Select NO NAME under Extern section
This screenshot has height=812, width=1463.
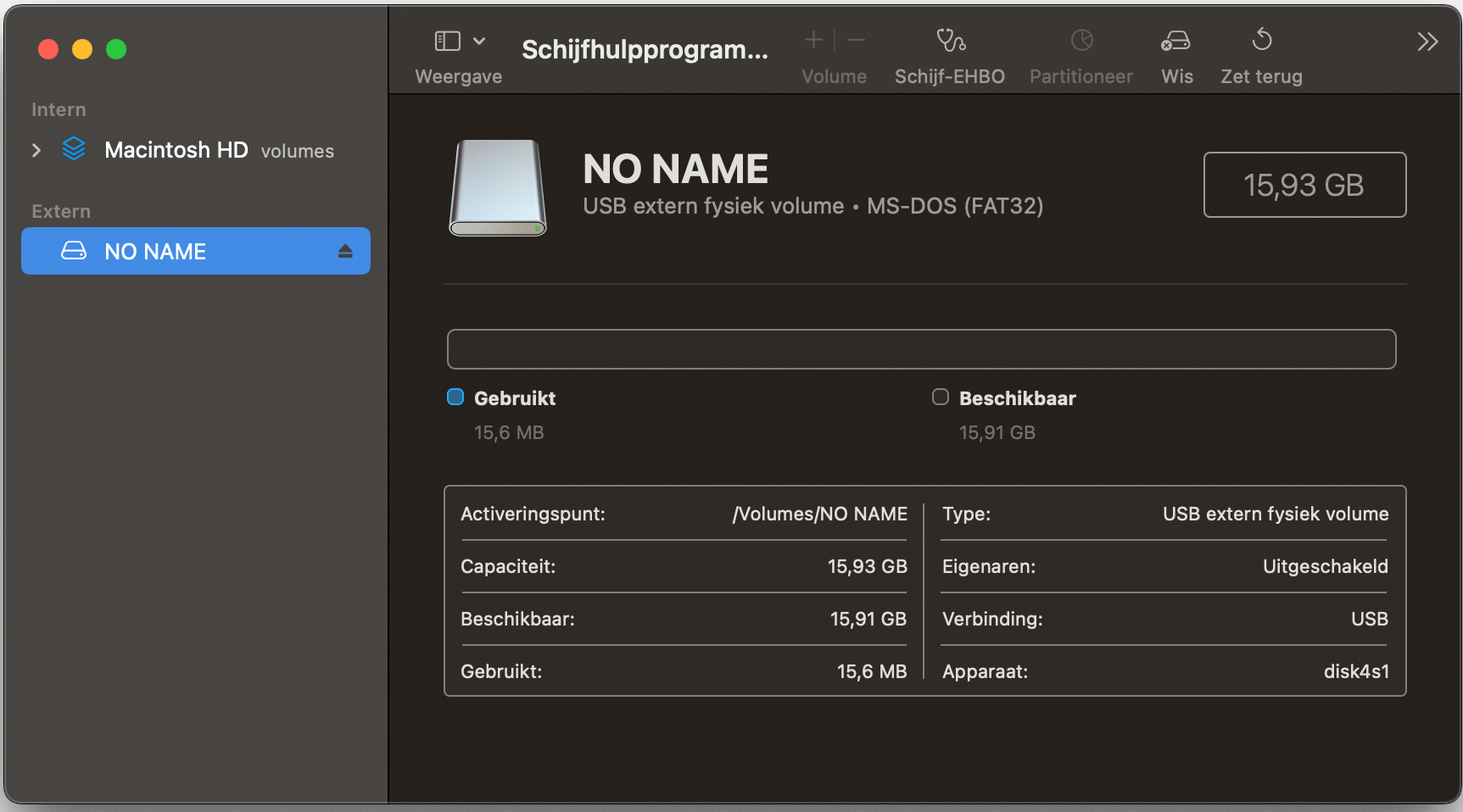tap(154, 251)
